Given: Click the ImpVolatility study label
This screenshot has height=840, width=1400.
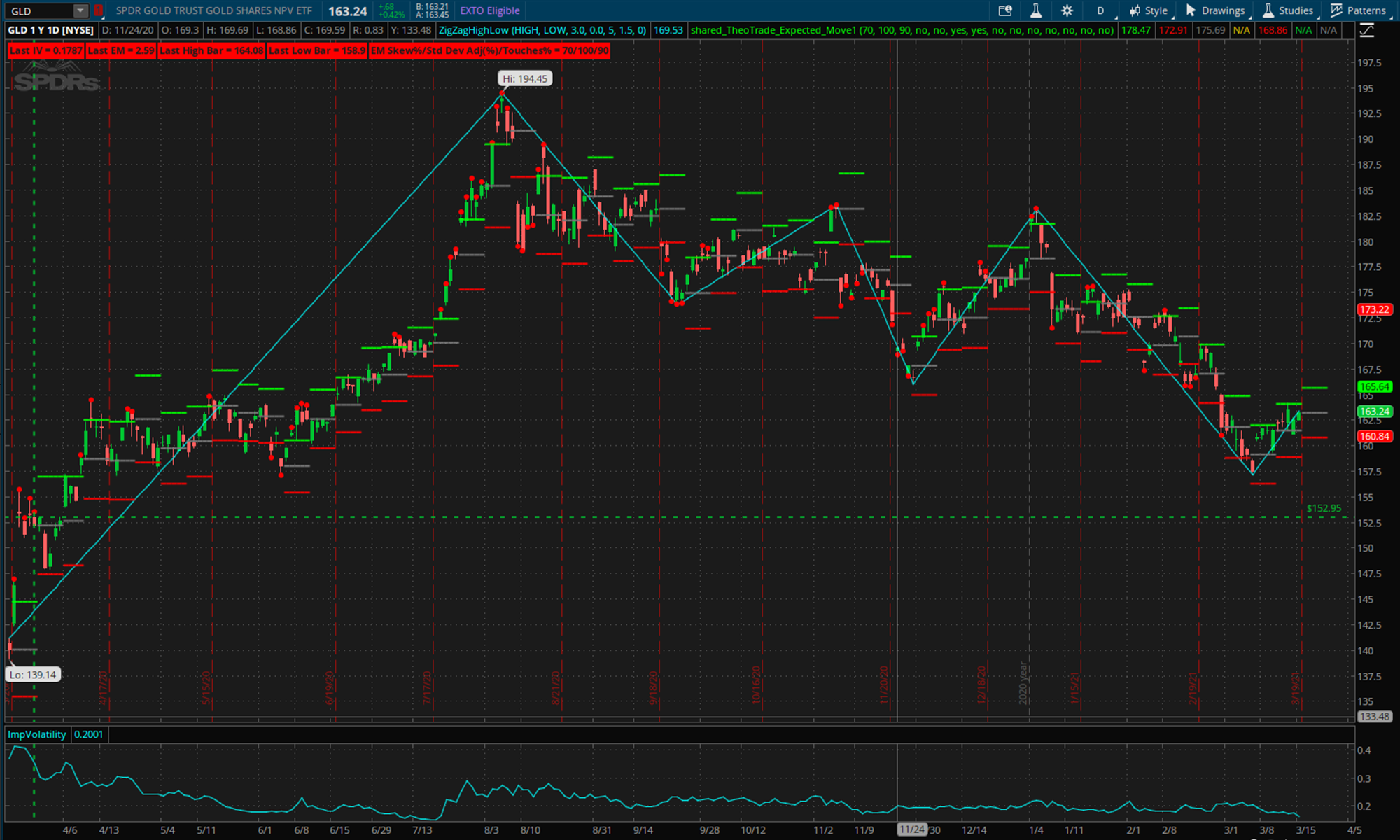Looking at the screenshot, I should (36, 734).
